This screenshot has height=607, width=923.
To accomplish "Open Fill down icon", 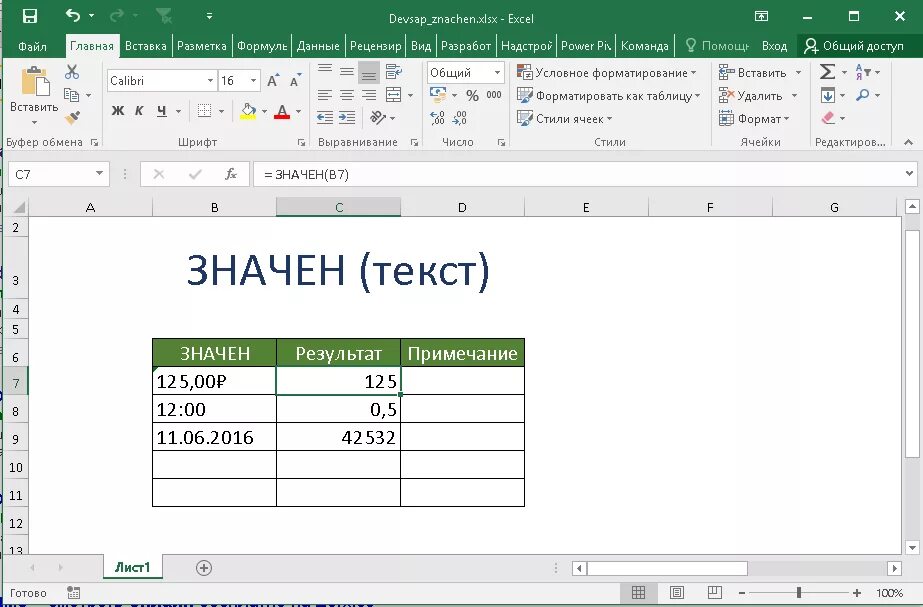I will 828,95.
